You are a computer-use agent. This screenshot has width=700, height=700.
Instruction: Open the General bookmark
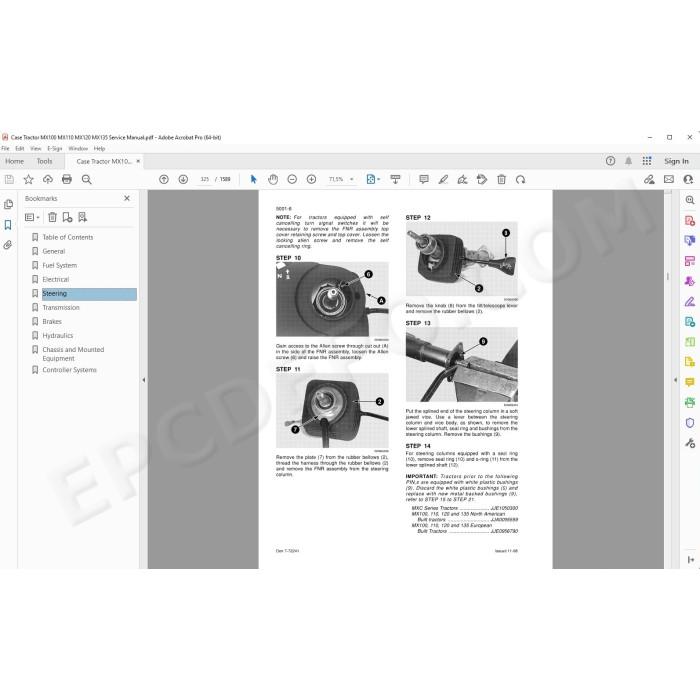point(54,251)
